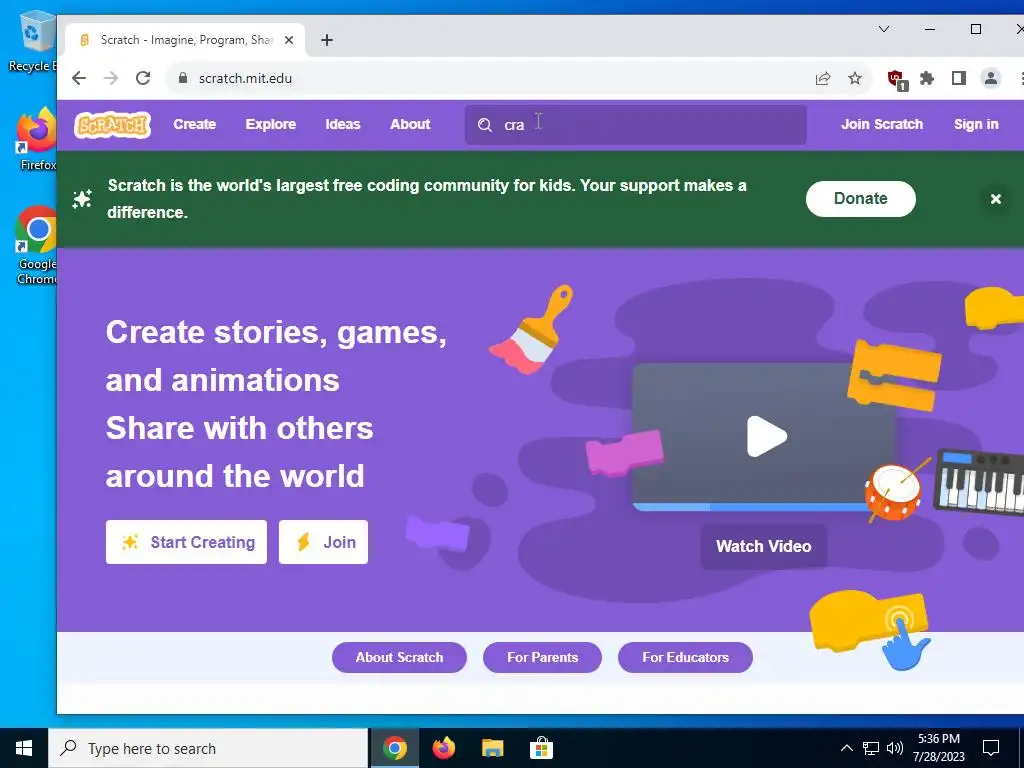1024x768 pixels.
Task: Select the Recycle Bin desktop icon
Action: 33,41
